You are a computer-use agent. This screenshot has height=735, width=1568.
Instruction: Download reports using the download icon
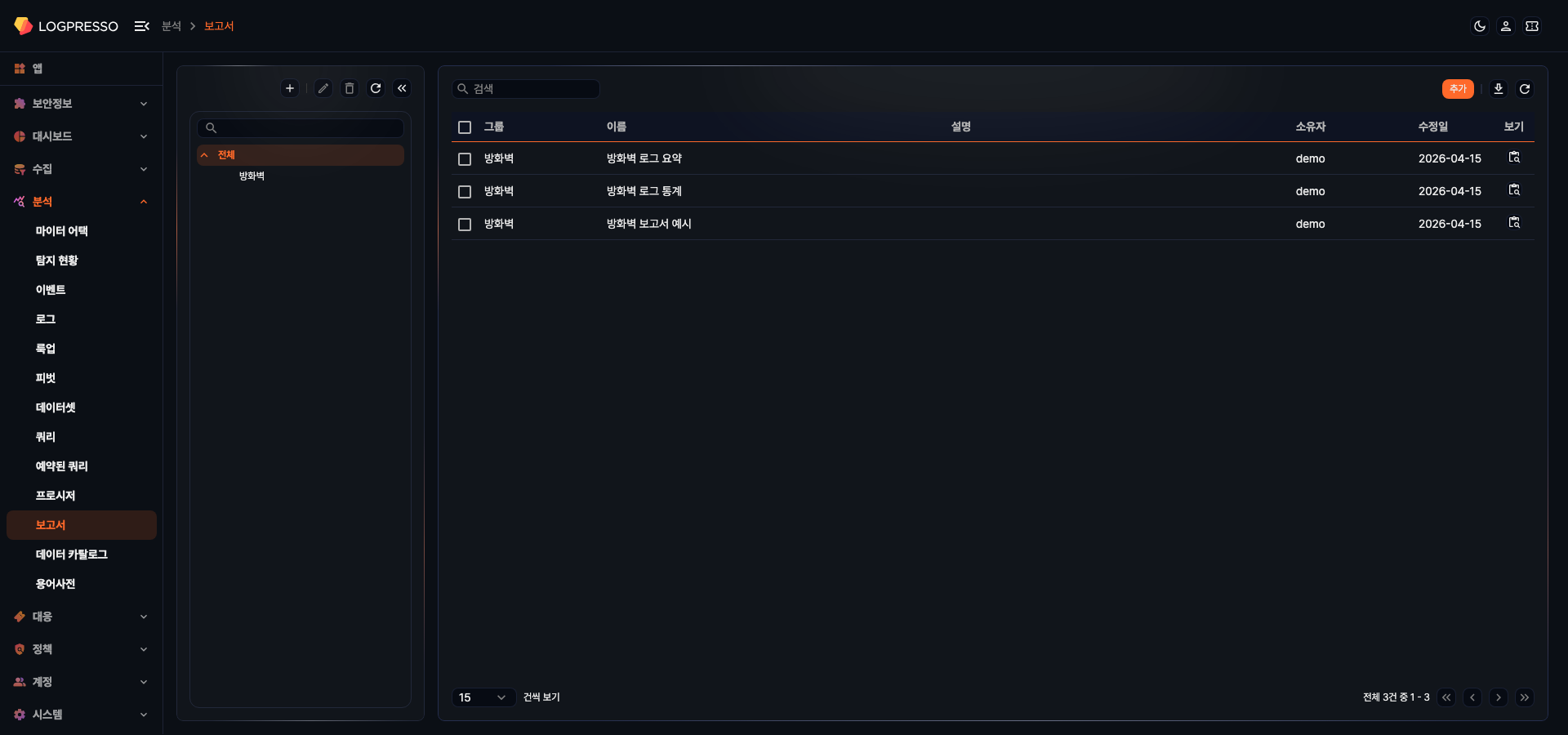[x=1499, y=88]
